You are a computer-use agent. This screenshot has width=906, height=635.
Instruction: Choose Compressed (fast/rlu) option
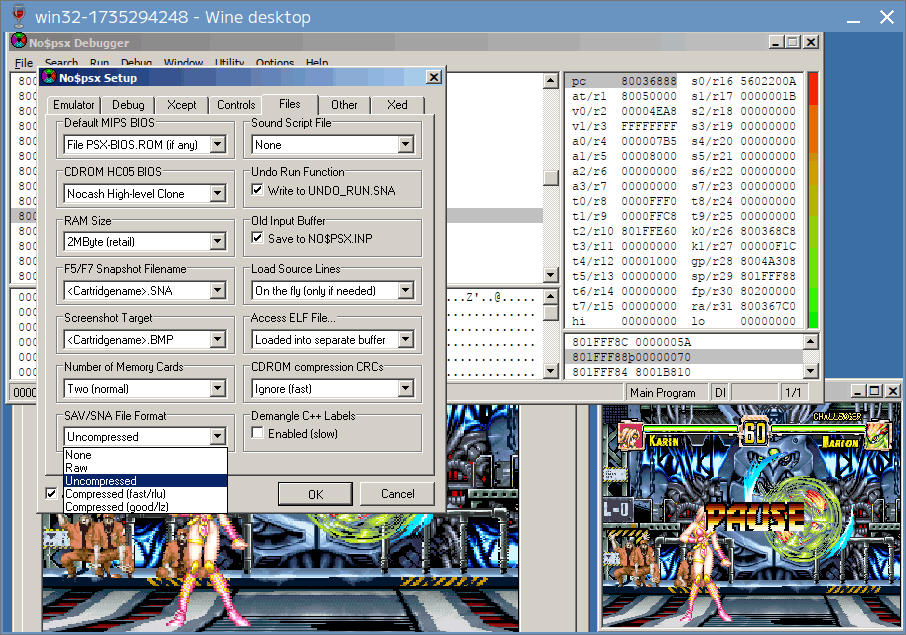coord(145,493)
